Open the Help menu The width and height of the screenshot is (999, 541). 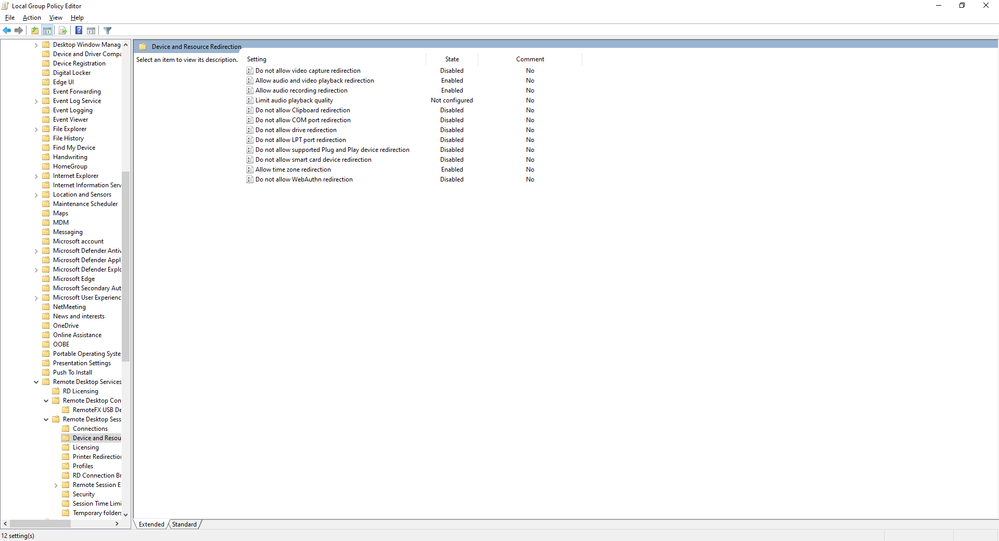point(77,18)
